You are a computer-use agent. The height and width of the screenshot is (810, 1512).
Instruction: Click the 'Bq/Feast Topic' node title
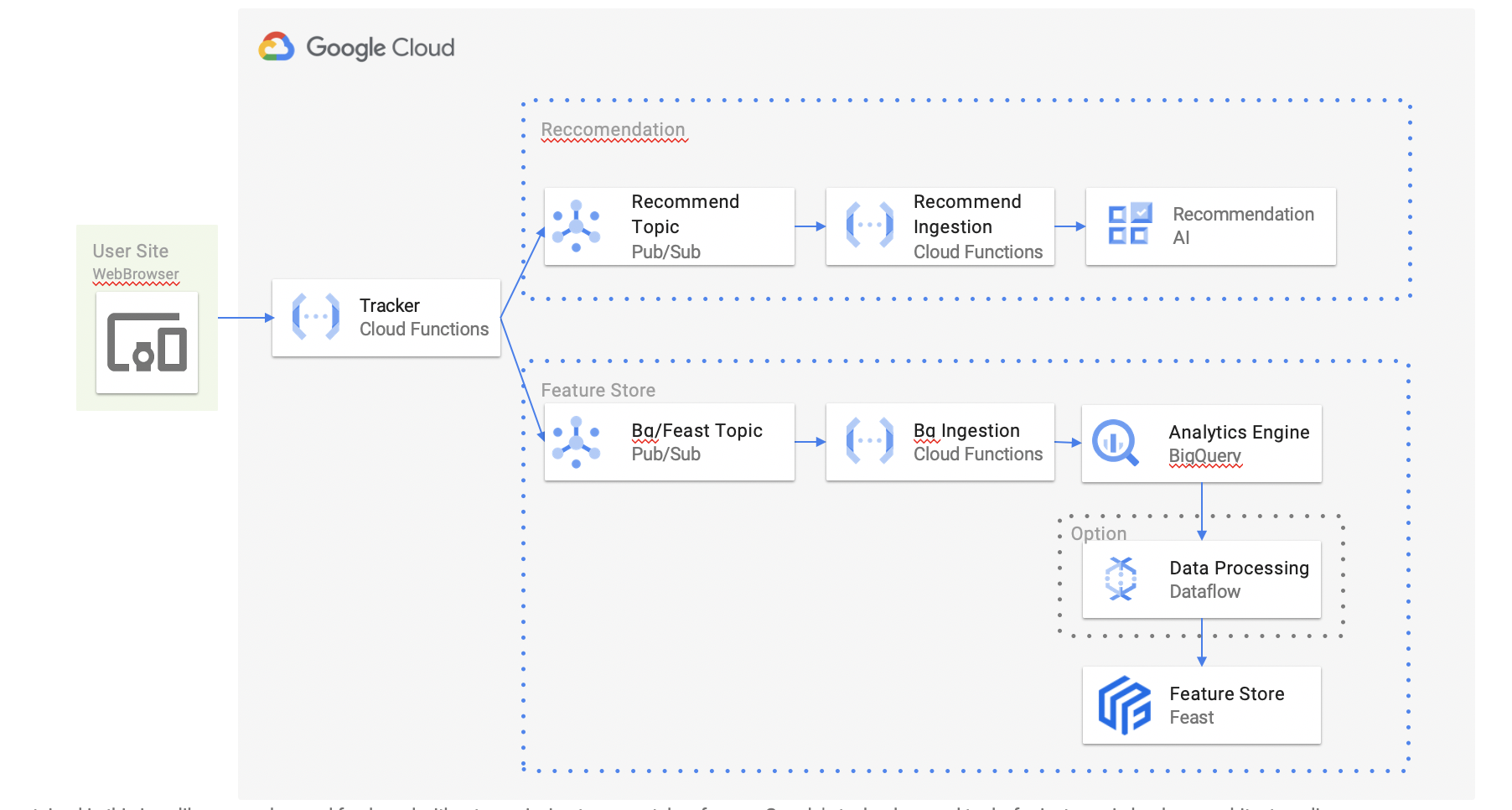[x=697, y=430]
